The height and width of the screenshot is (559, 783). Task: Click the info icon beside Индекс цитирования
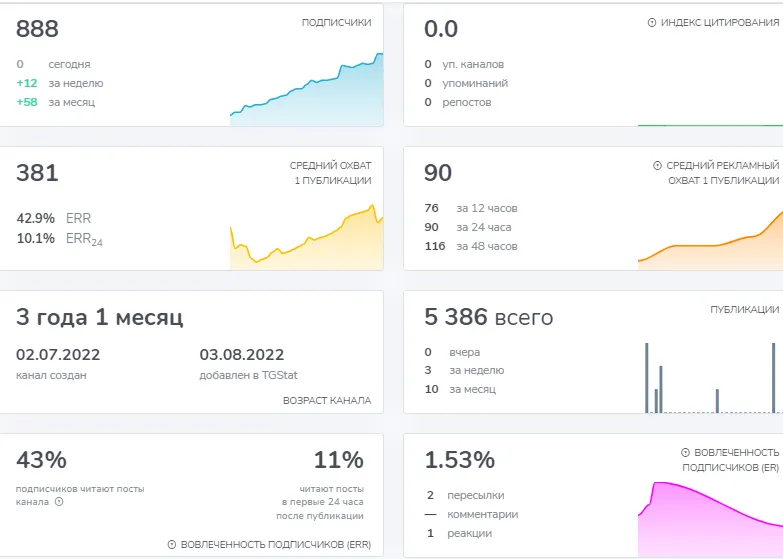[x=652, y=22]
